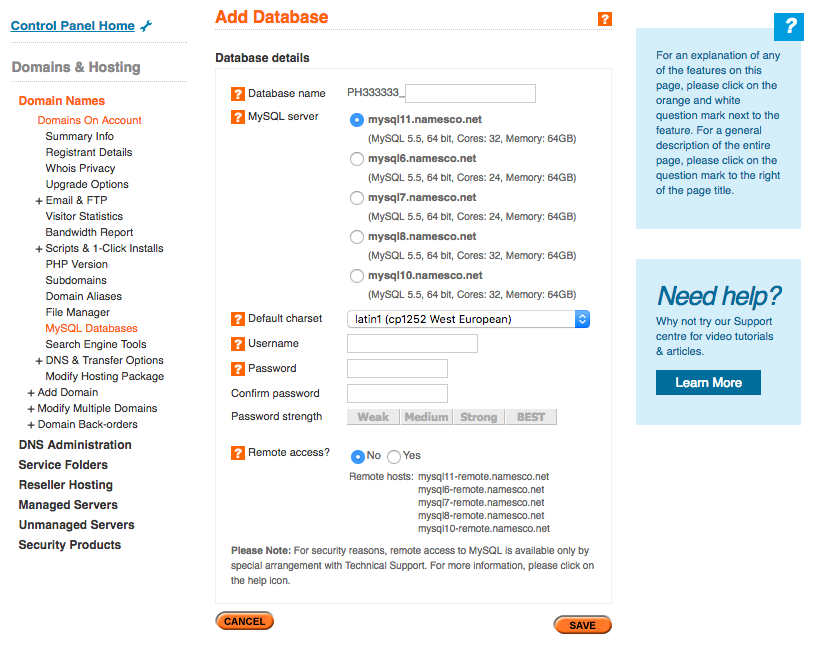
Task: Click the Confirm password input field
Action: tap(397, 394)
